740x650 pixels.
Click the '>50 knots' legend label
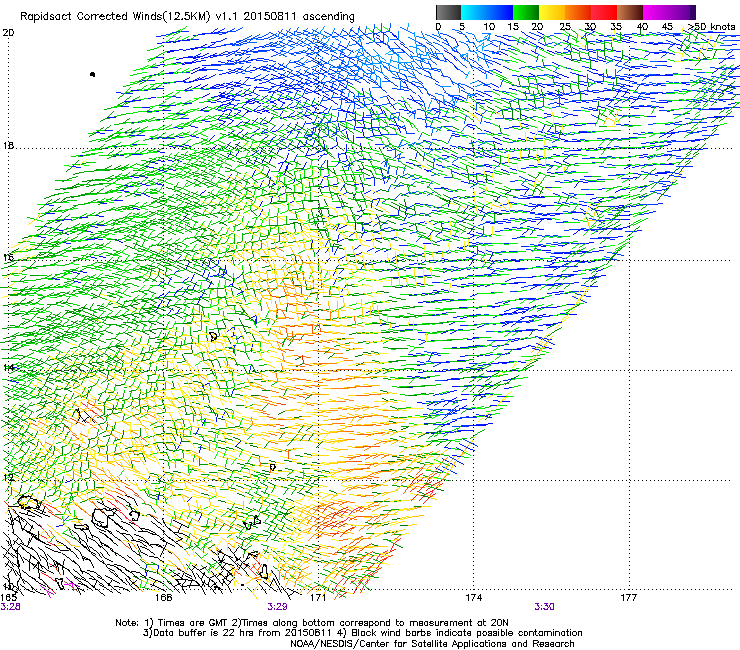click(x=711, y=27)
